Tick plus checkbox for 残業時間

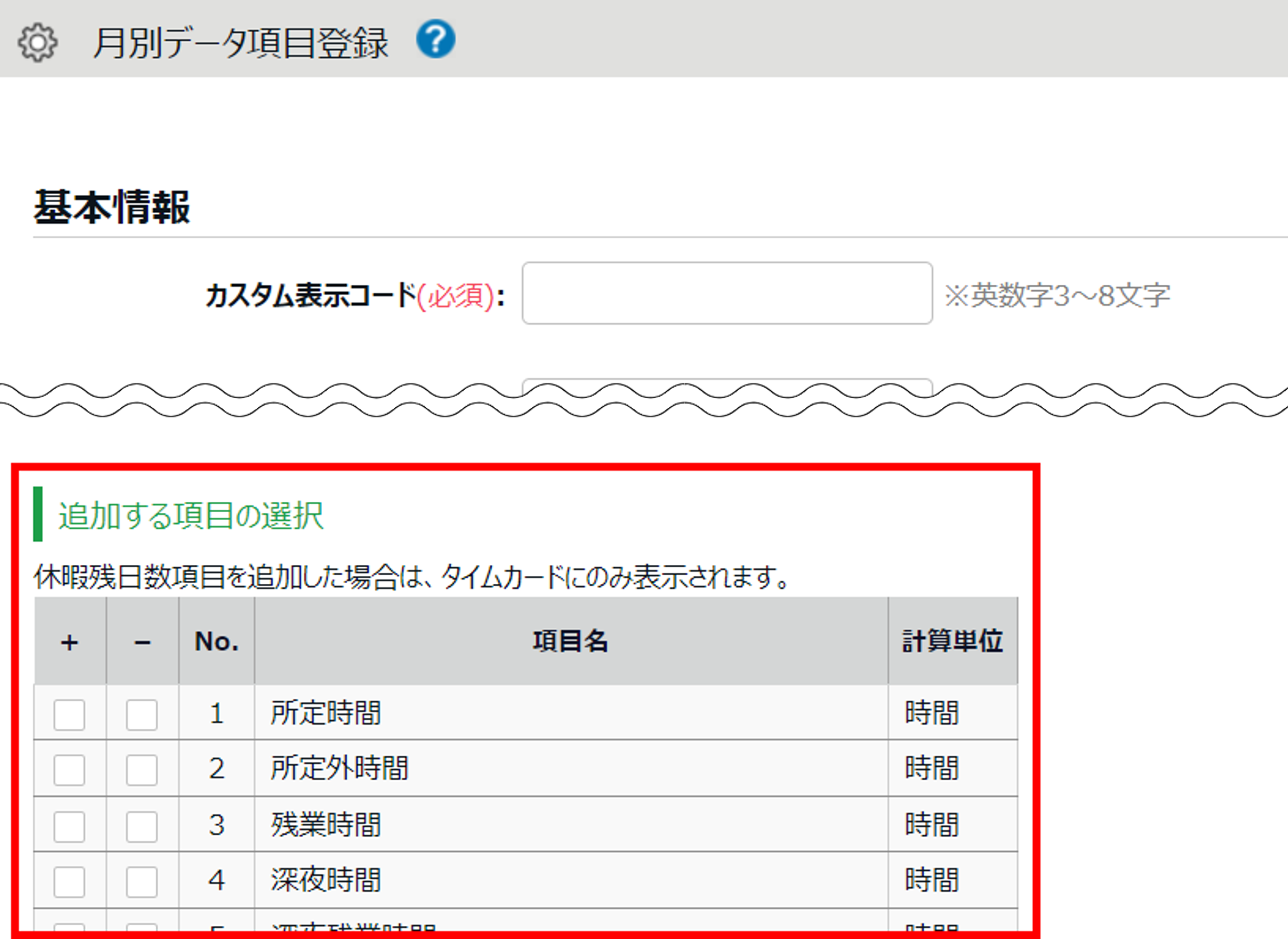(69, 826)
